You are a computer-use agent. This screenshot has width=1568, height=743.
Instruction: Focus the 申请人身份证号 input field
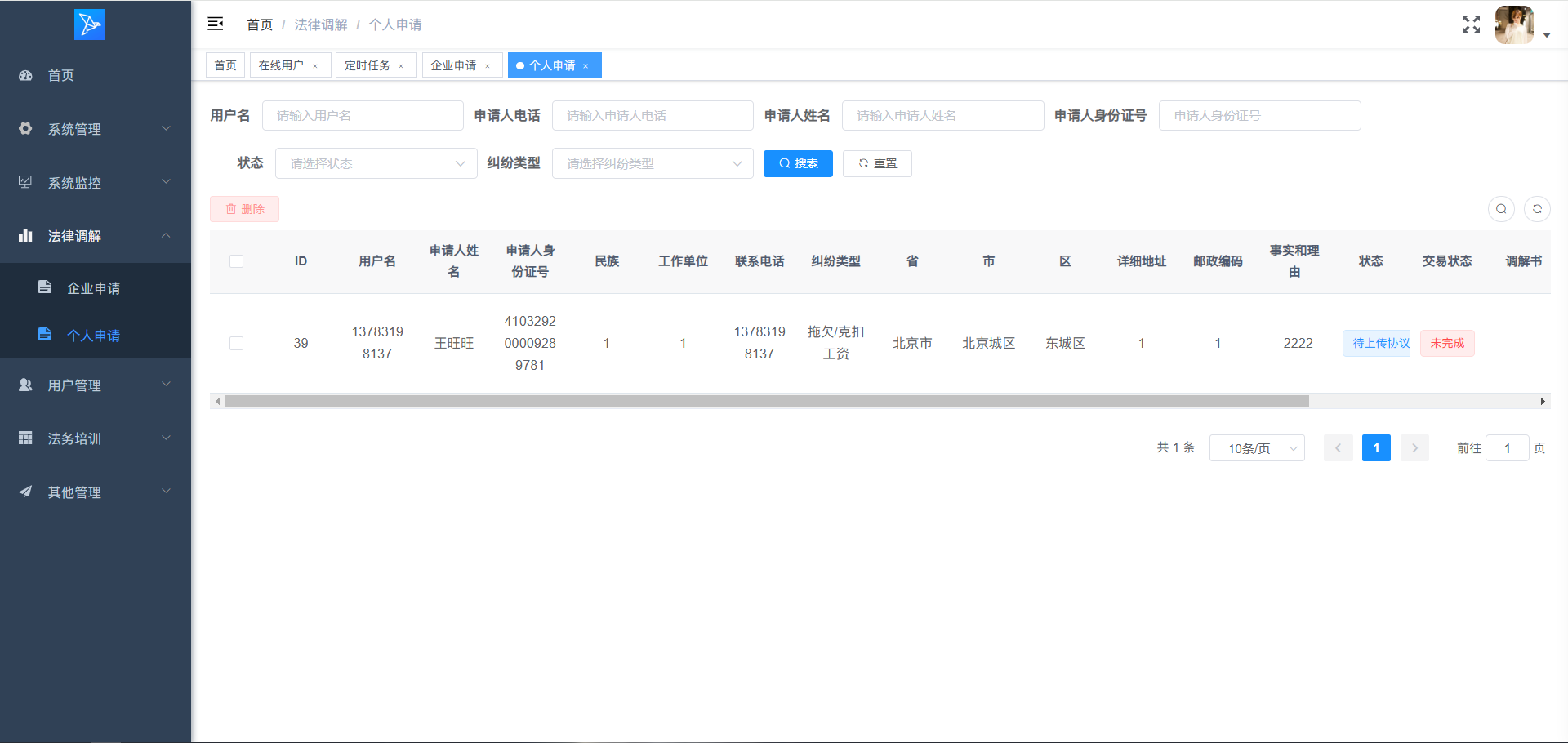tap(1260, 115)
